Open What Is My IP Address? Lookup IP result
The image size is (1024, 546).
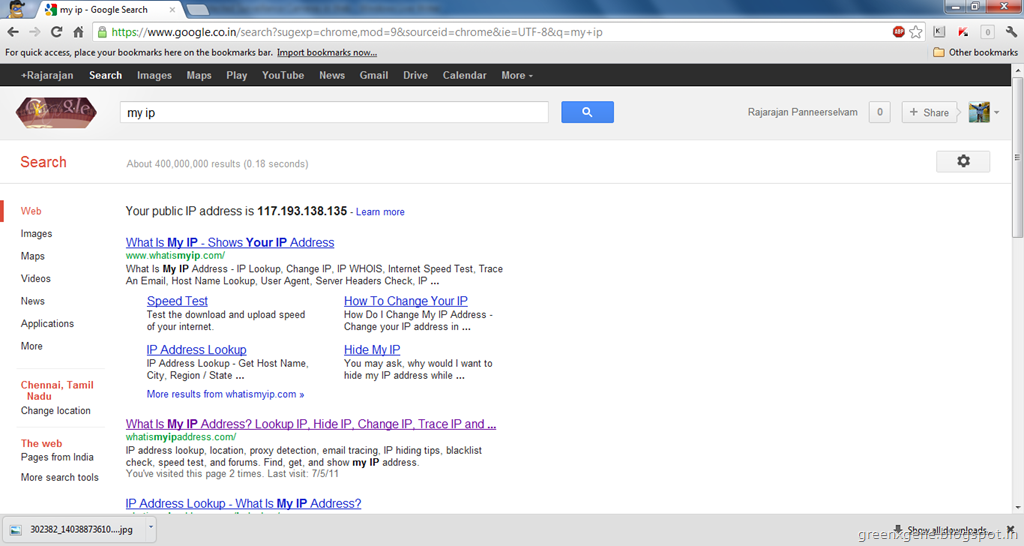311,424
